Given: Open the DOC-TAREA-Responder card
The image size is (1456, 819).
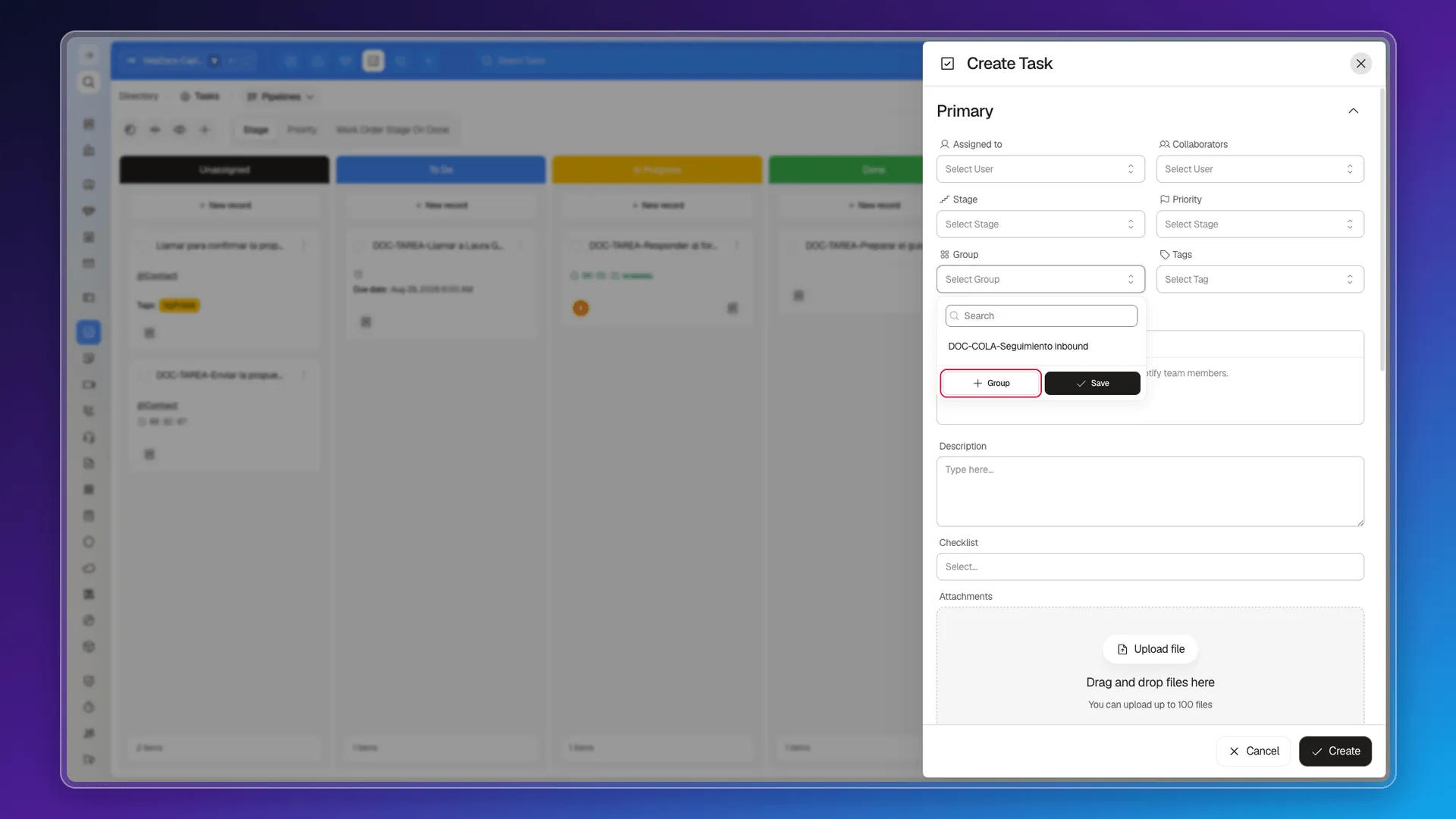Looking at the screenshot, I should 657,278.
